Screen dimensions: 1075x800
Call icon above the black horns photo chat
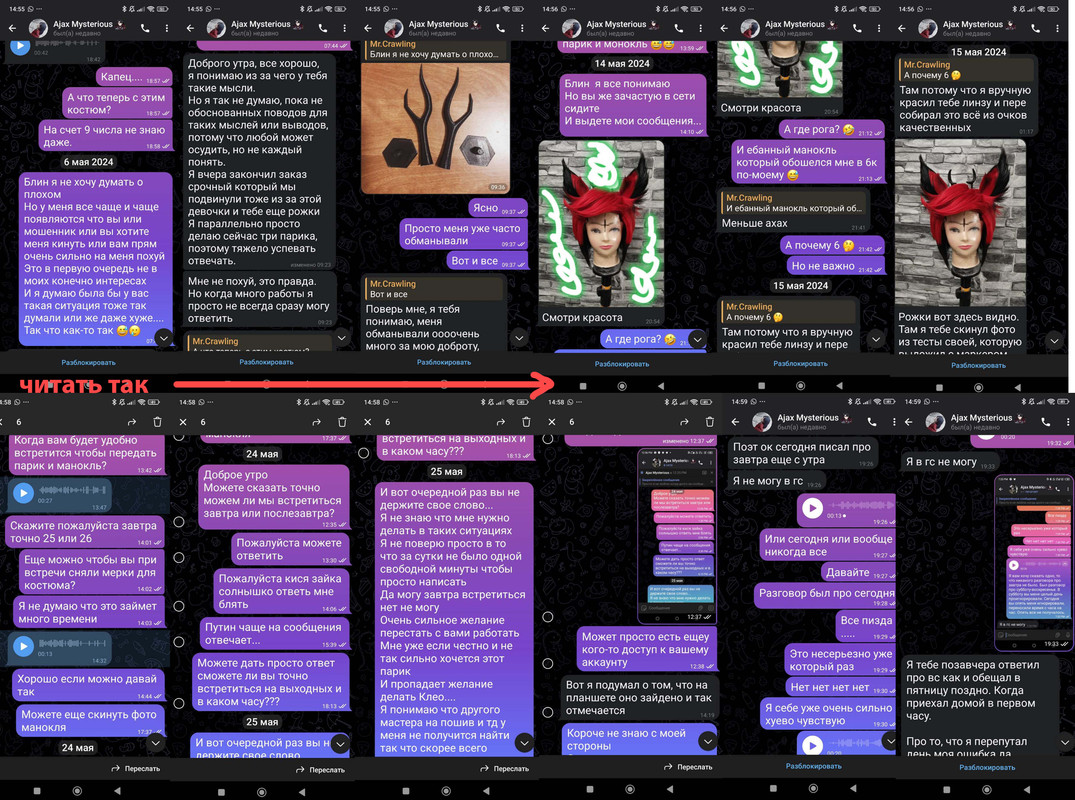pos(500,28)
